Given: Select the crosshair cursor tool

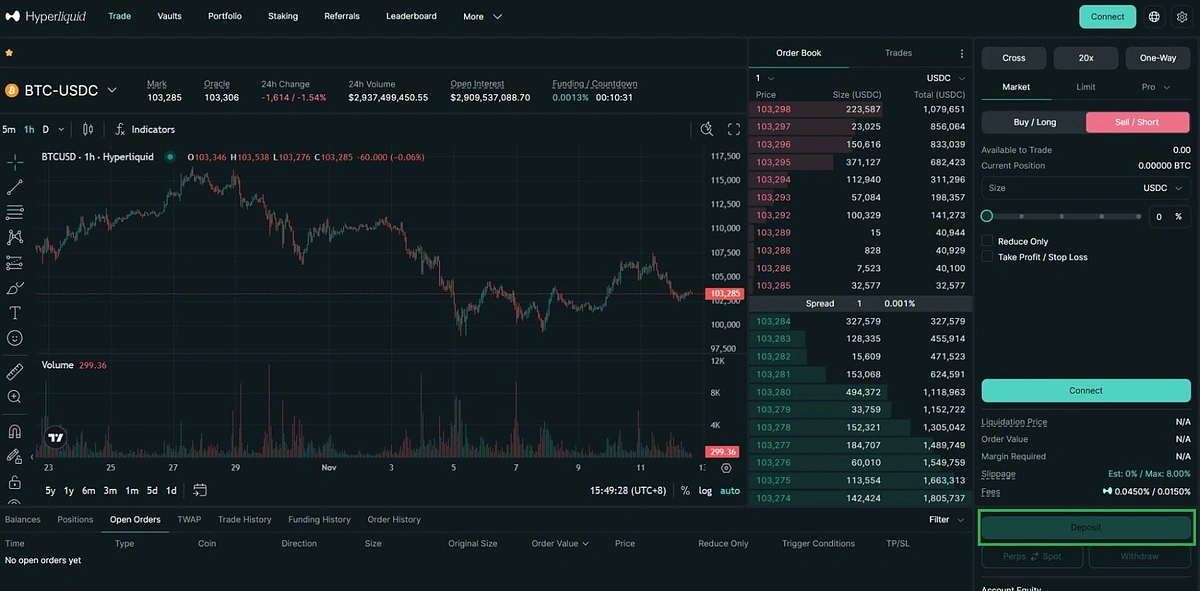Looking at the screenshot, I should point(15,162).
